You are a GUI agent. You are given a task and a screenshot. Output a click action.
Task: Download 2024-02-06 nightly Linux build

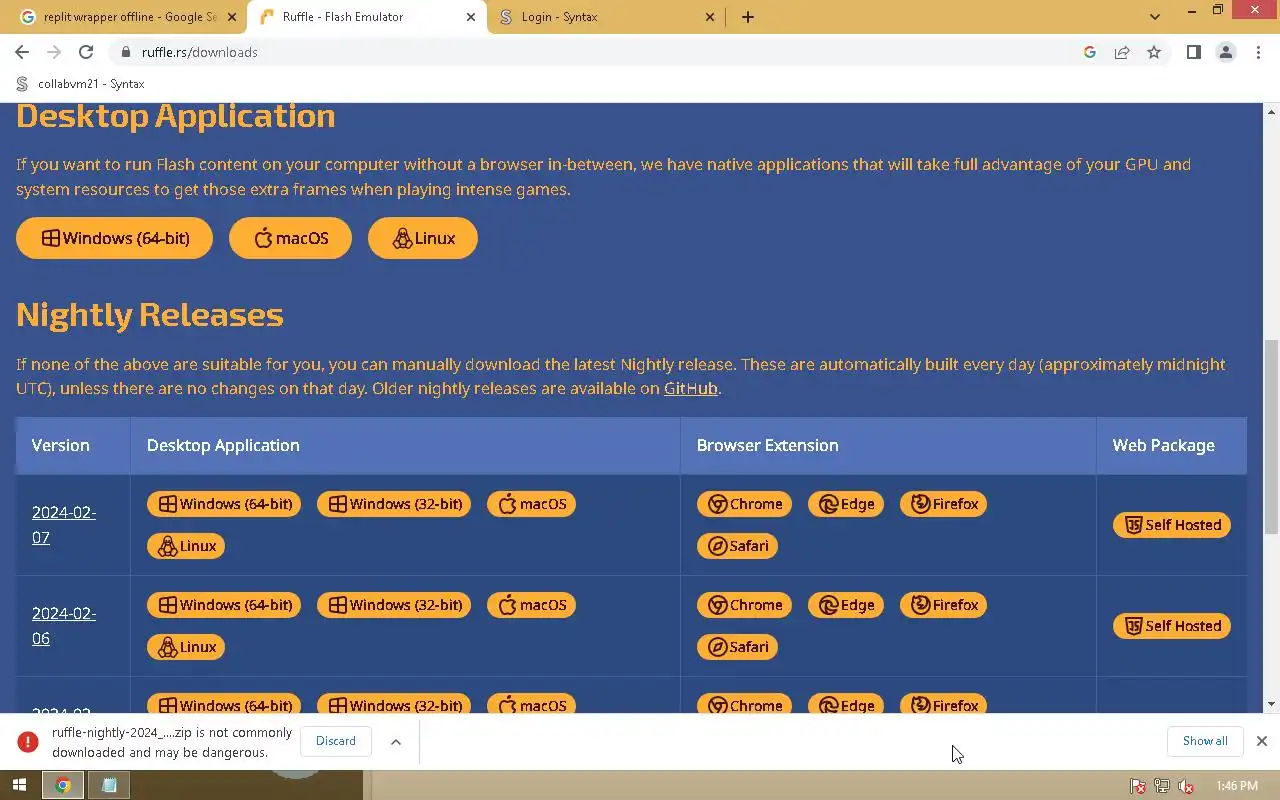point(186,647)
